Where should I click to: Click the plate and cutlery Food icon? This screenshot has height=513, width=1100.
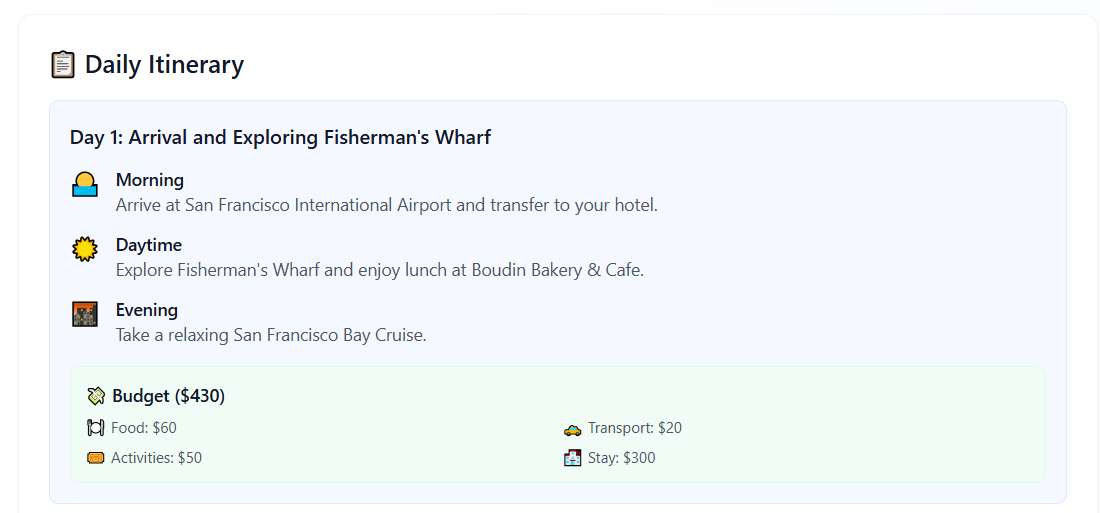[96, 427]
